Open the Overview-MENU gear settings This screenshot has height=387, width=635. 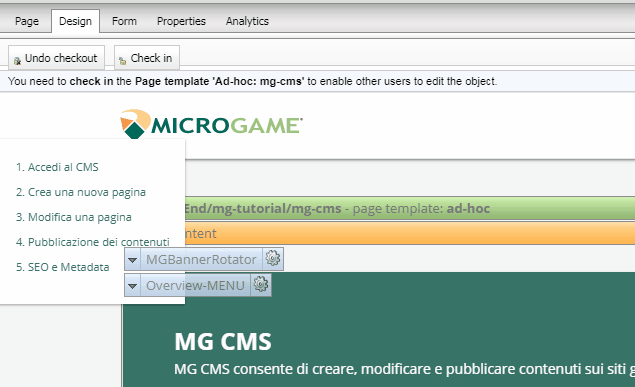point(261,285)
